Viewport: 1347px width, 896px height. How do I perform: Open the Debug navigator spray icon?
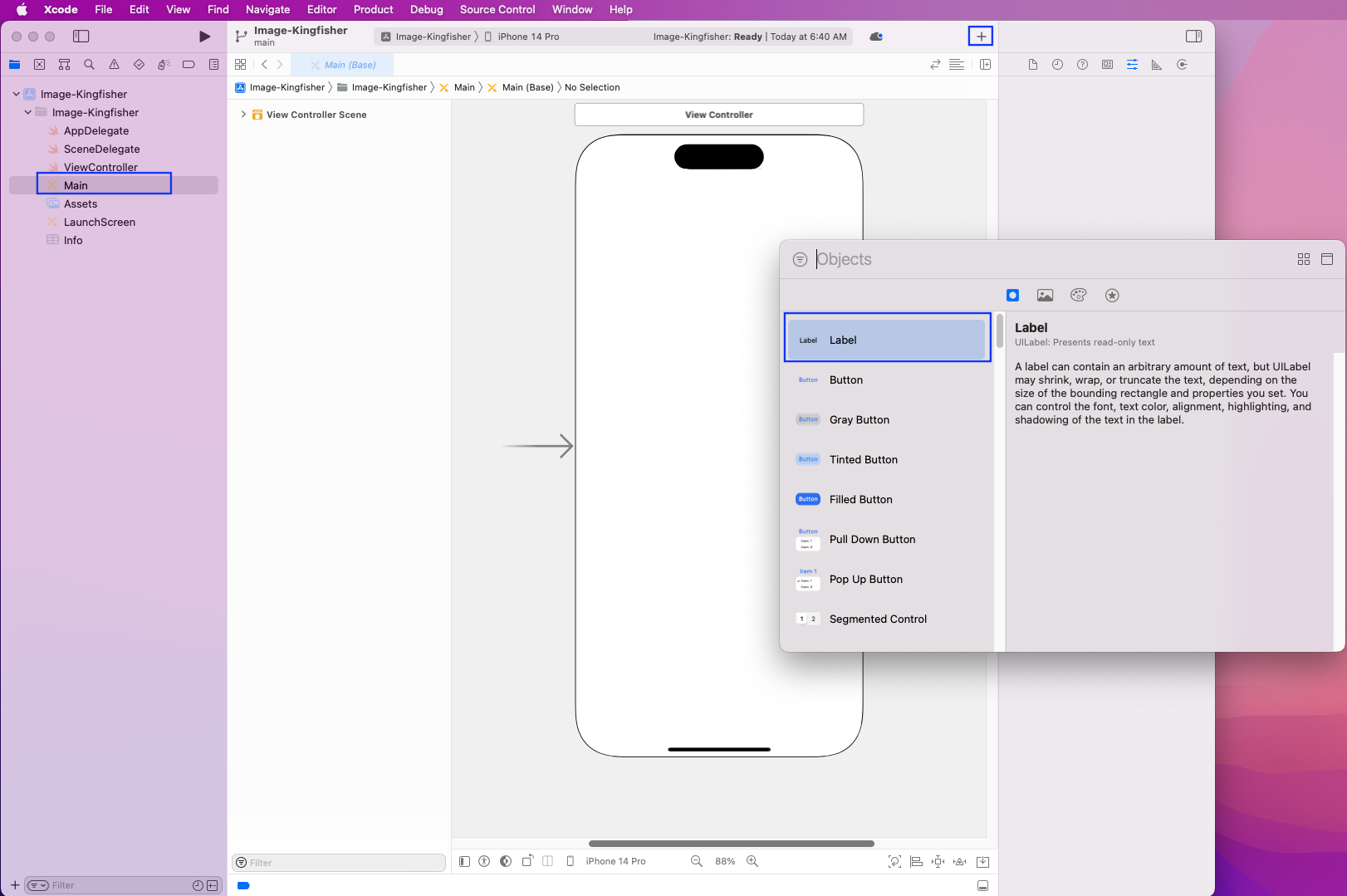click(x=164, y=65)
